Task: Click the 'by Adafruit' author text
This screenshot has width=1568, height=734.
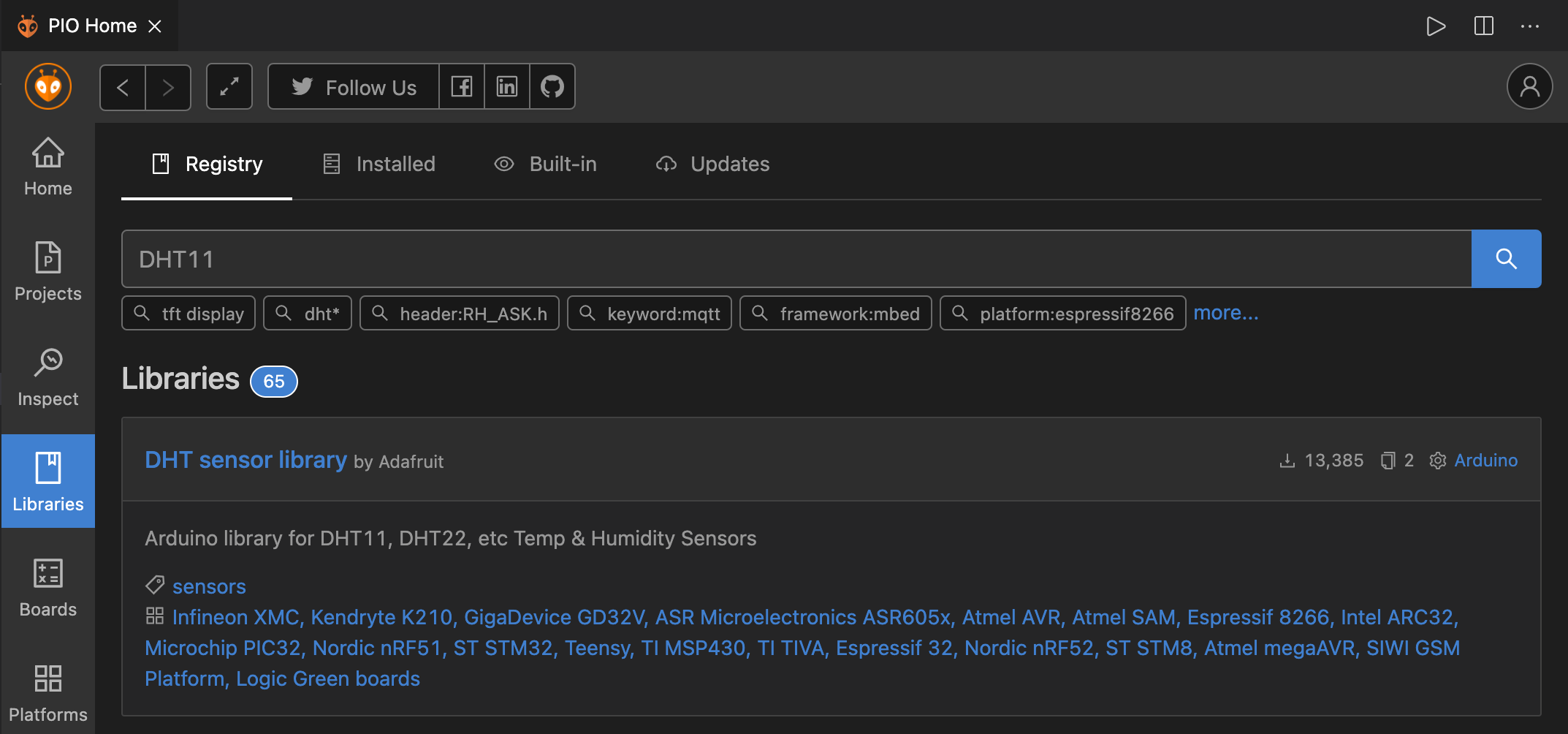Action: click(x=398, y=461)
